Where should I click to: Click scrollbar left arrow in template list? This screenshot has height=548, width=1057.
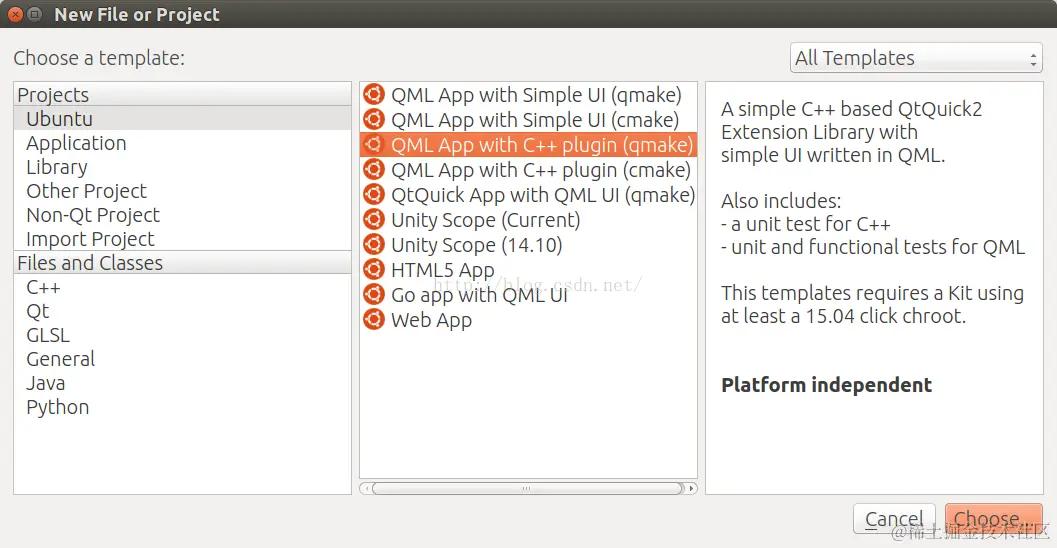click(x=366, y=488)
